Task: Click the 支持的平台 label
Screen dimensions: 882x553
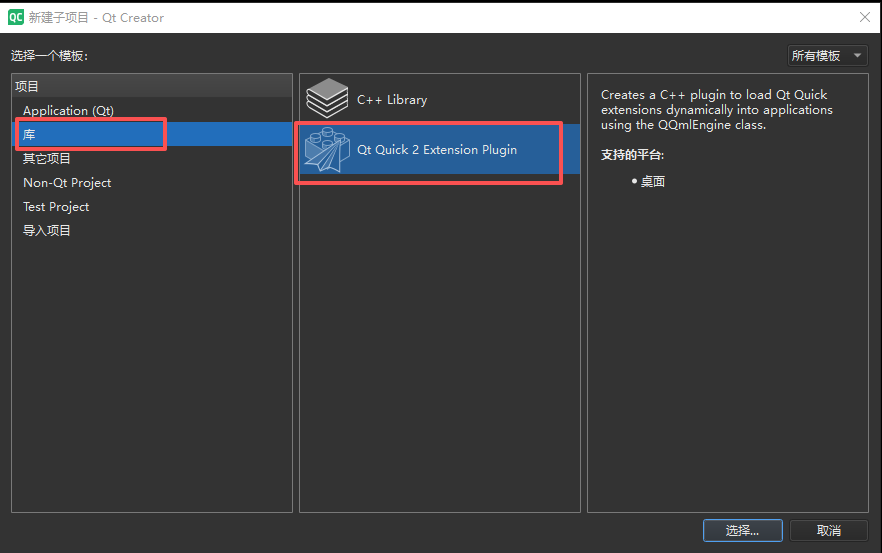Action: coord(632,155)
